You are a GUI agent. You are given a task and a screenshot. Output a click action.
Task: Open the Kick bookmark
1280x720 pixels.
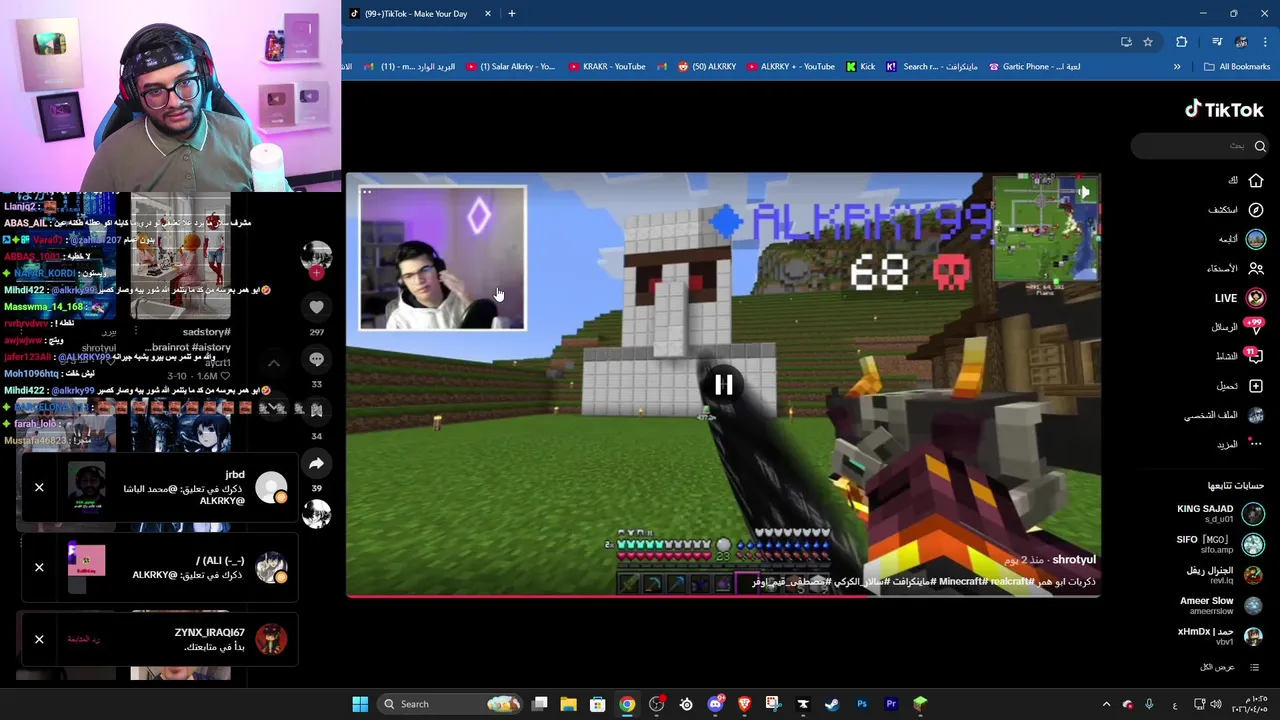tap(860, 67)
